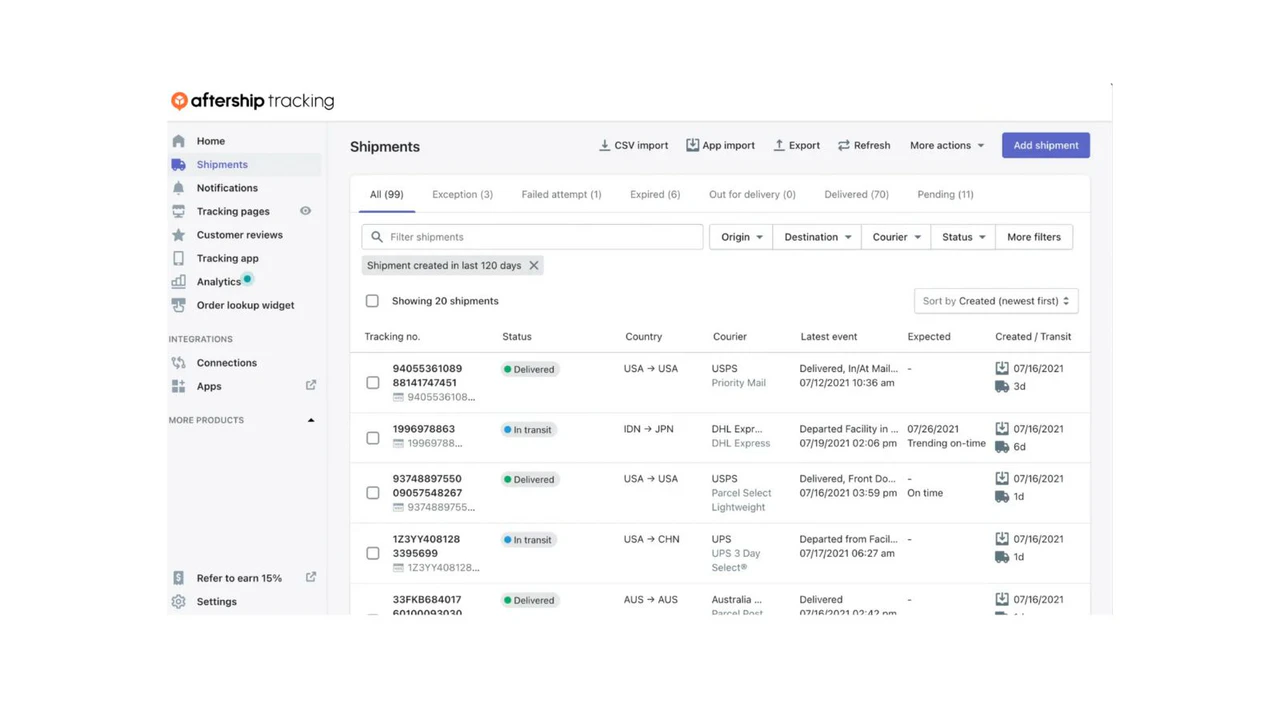Click order icon under tracking number 93748897550
This screenshot has height=720, width=1280.
398,507
